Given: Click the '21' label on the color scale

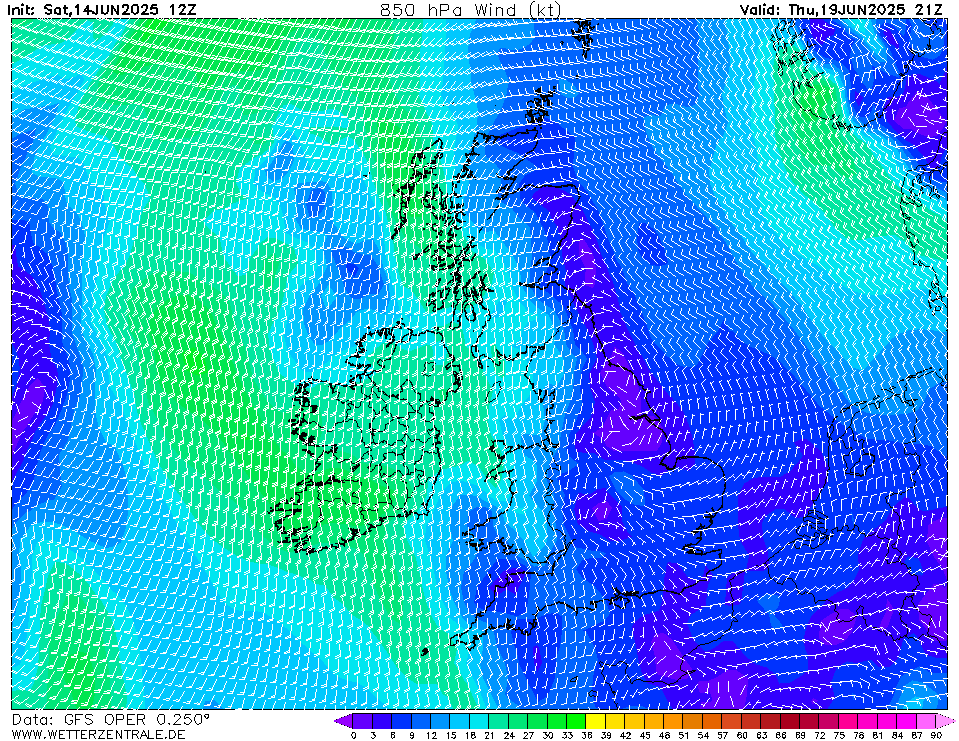Looking at the screenshot, I should tap(489, 735).
